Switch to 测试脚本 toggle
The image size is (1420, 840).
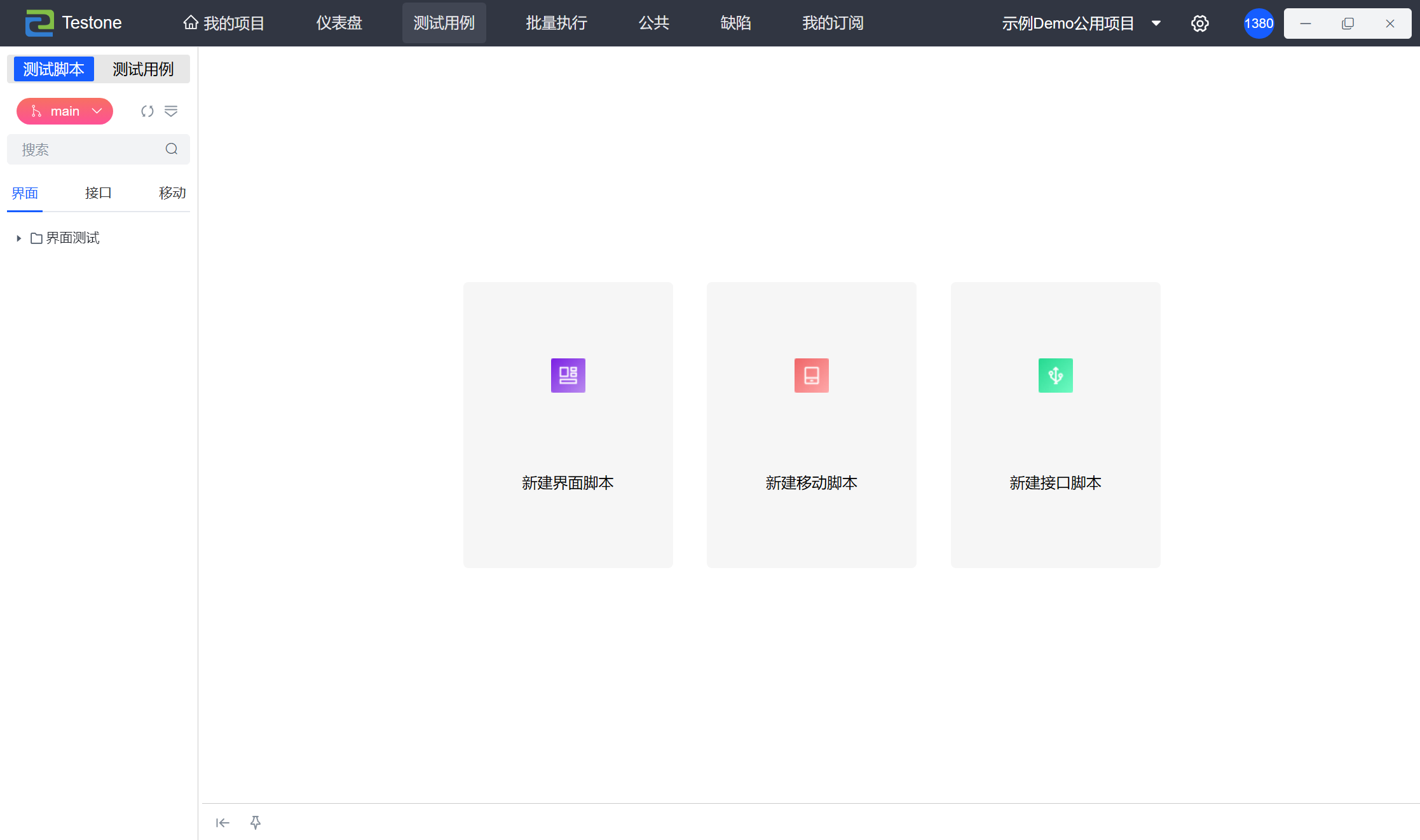pyautogui.click(x=54, y=69)
